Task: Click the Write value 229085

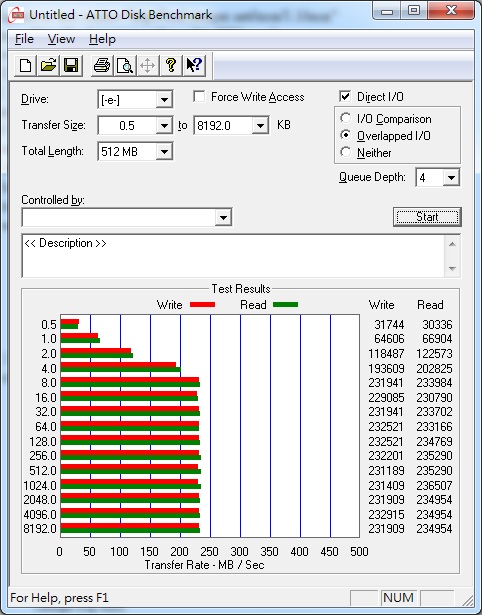Action: (x=386, y=398)
